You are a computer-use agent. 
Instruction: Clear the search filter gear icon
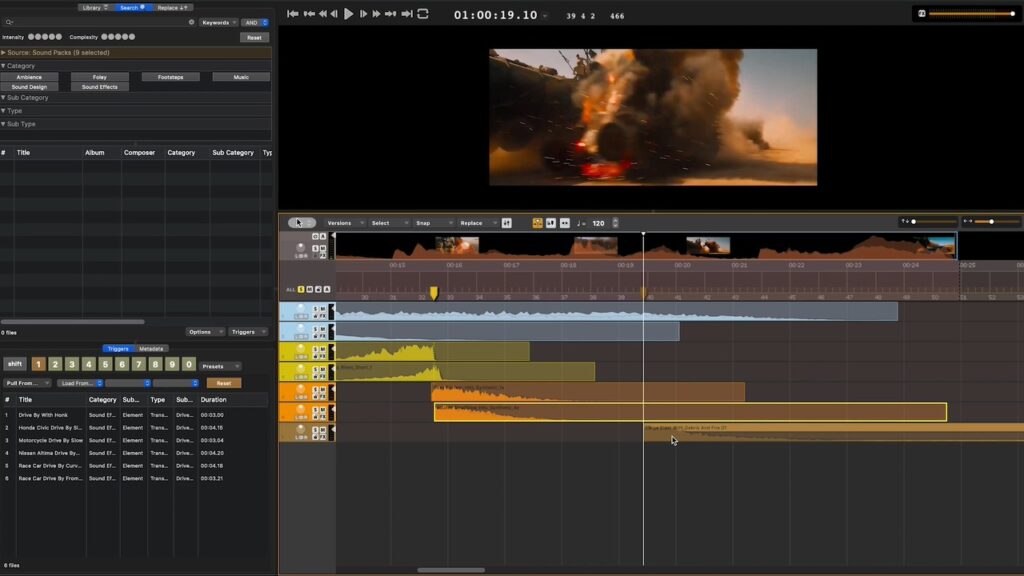[191, 22]
